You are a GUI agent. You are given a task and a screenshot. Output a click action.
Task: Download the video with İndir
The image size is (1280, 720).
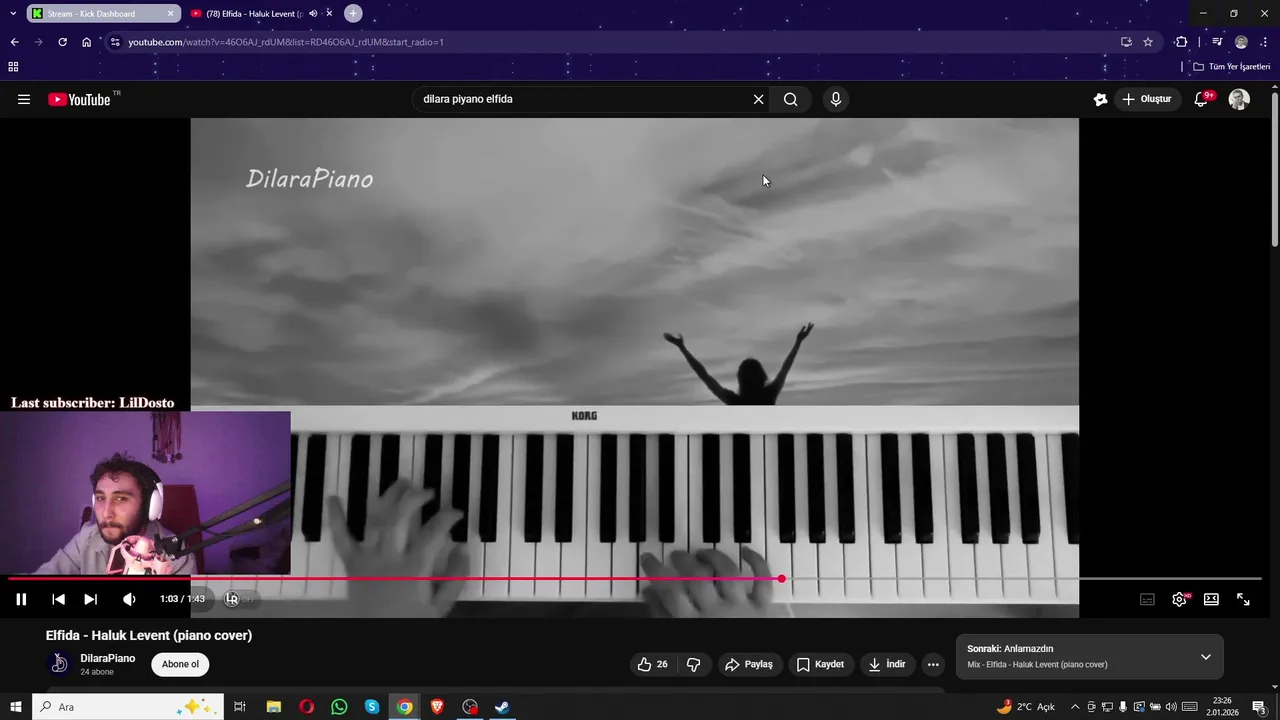coord(887,664)
